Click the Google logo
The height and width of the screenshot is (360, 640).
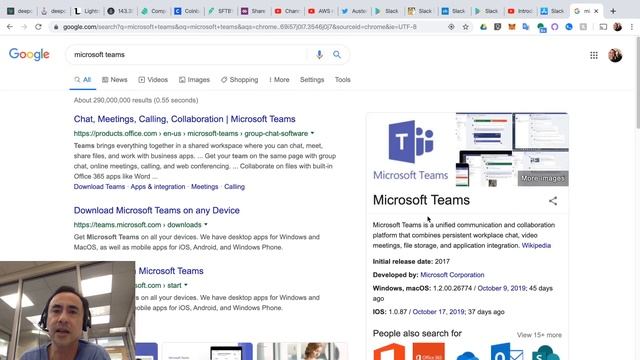click(29, 54)
